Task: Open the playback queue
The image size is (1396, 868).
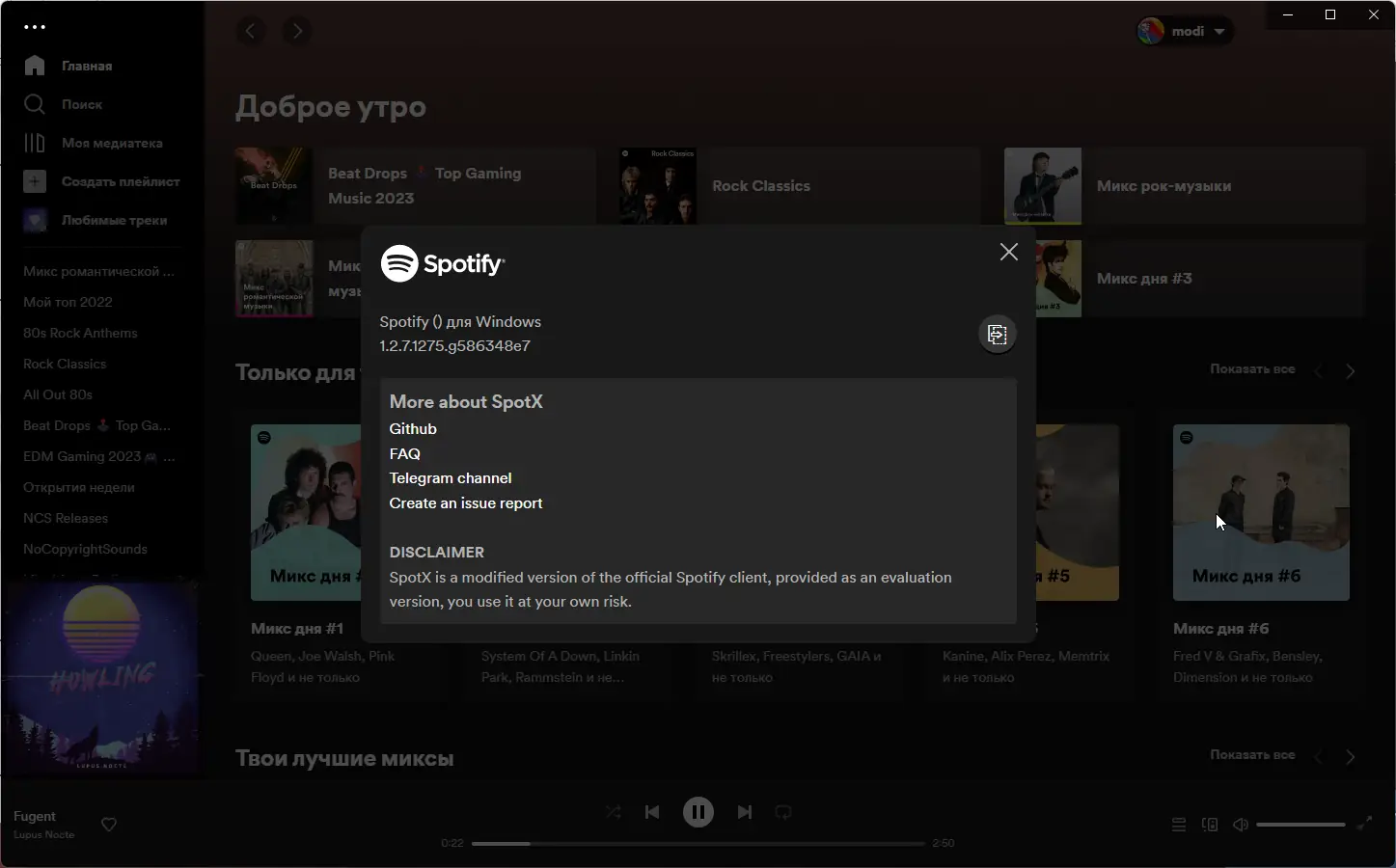Action: pyautogui.click(x=1178, y=825)
